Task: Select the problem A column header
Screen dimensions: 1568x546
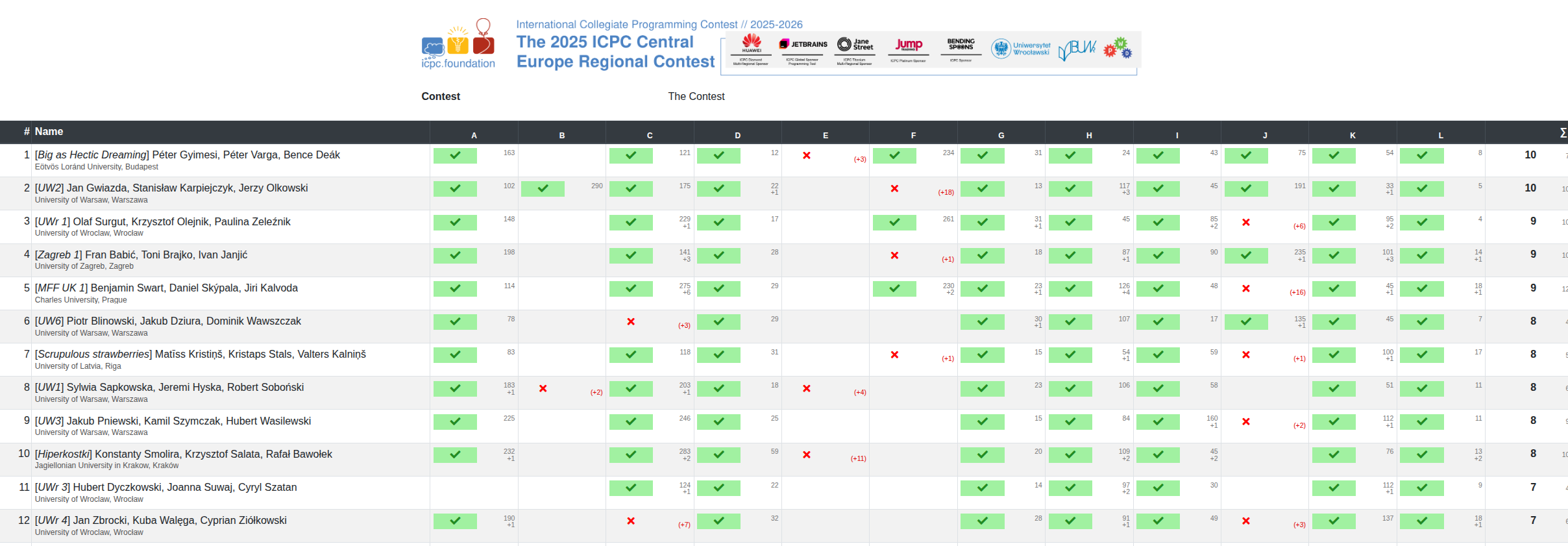Action: click(474, 135)
